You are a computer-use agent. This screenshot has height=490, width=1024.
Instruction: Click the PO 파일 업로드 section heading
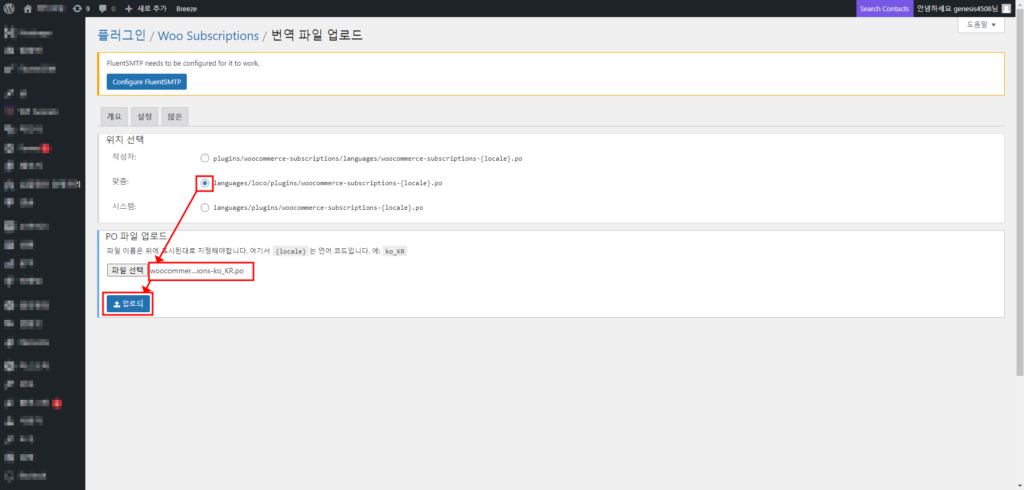136,236
